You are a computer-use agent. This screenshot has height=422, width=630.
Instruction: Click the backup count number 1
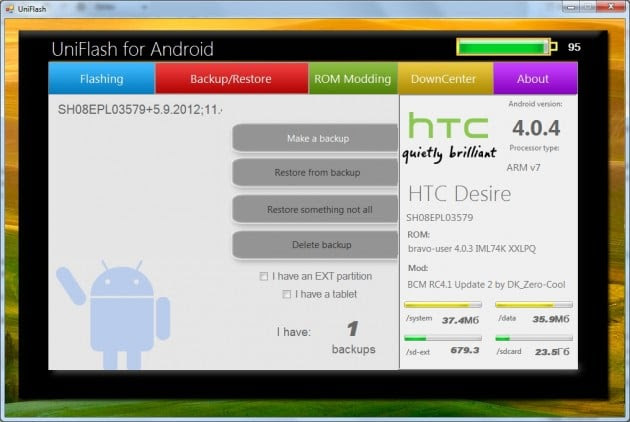click(353, 329)
